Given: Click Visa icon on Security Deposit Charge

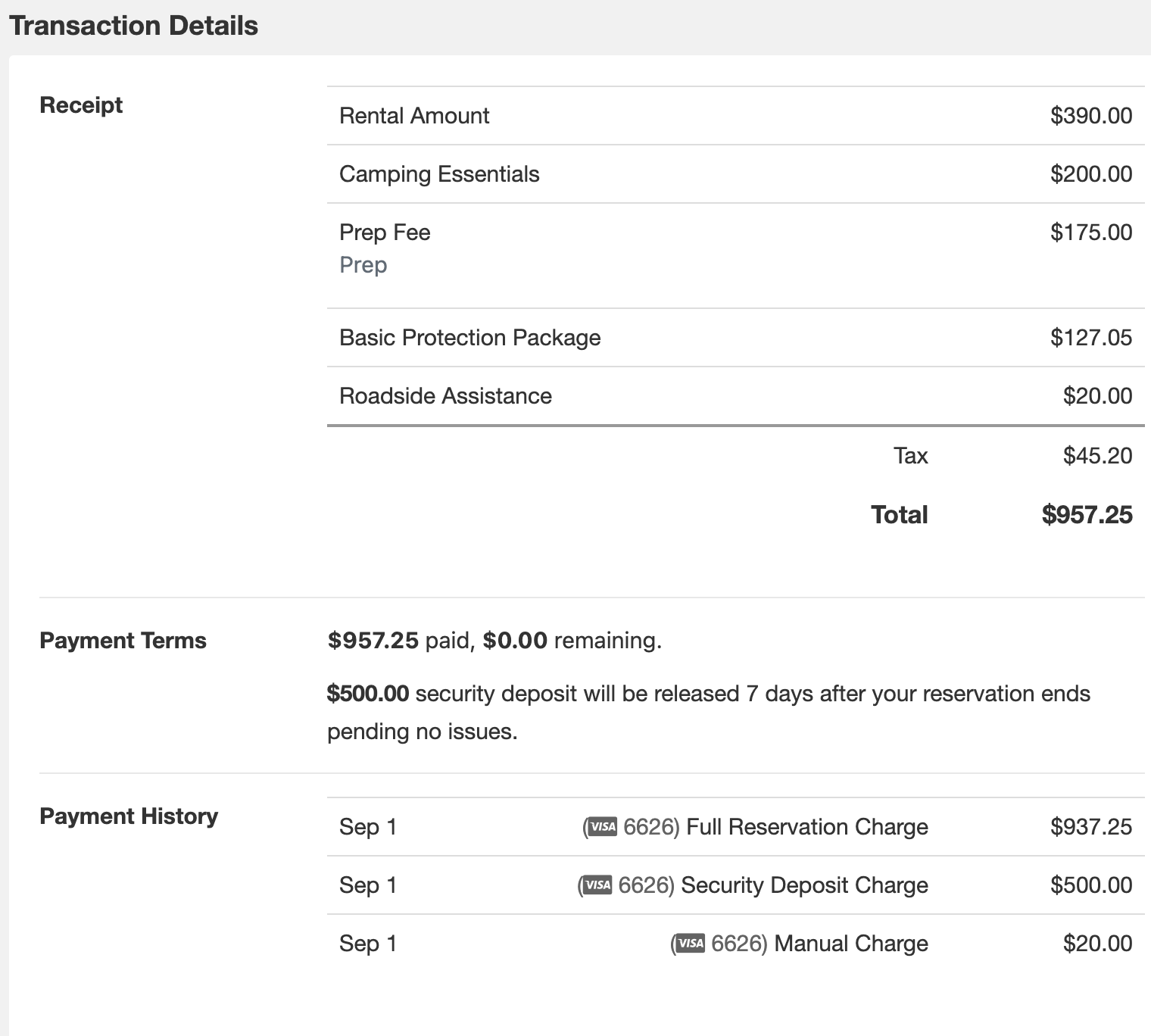Looking at the screenshot, I should (x=597, y=885).
